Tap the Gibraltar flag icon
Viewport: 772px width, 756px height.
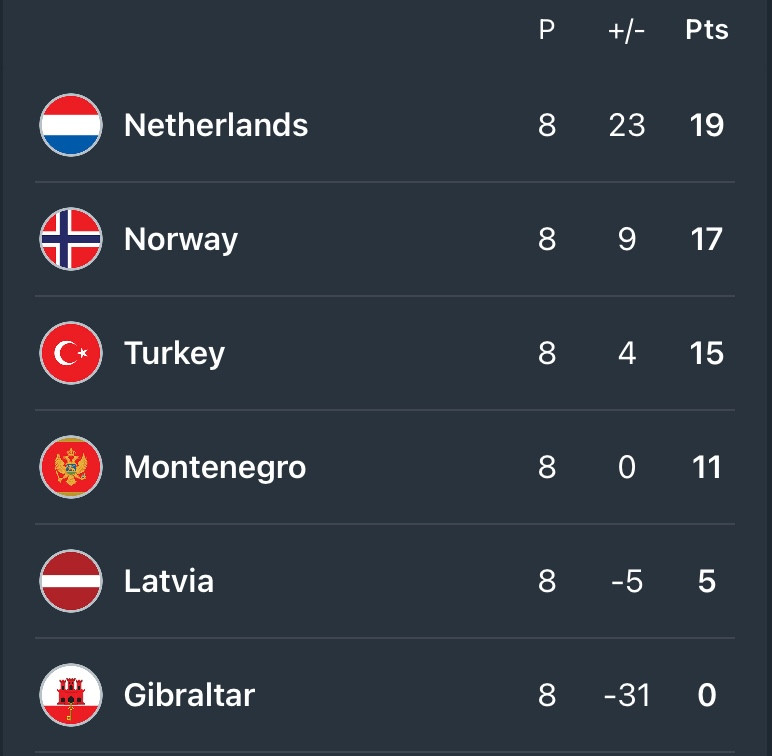[x=71, y=695]
